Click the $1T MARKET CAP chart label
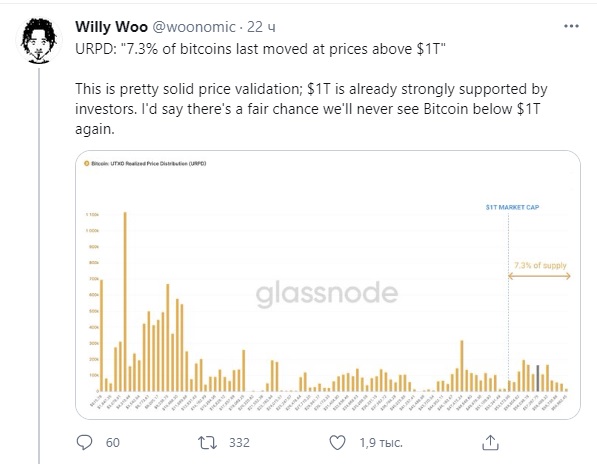Viewport: 597px width, 465px height. pyautogui.click(x=512, y=207)
